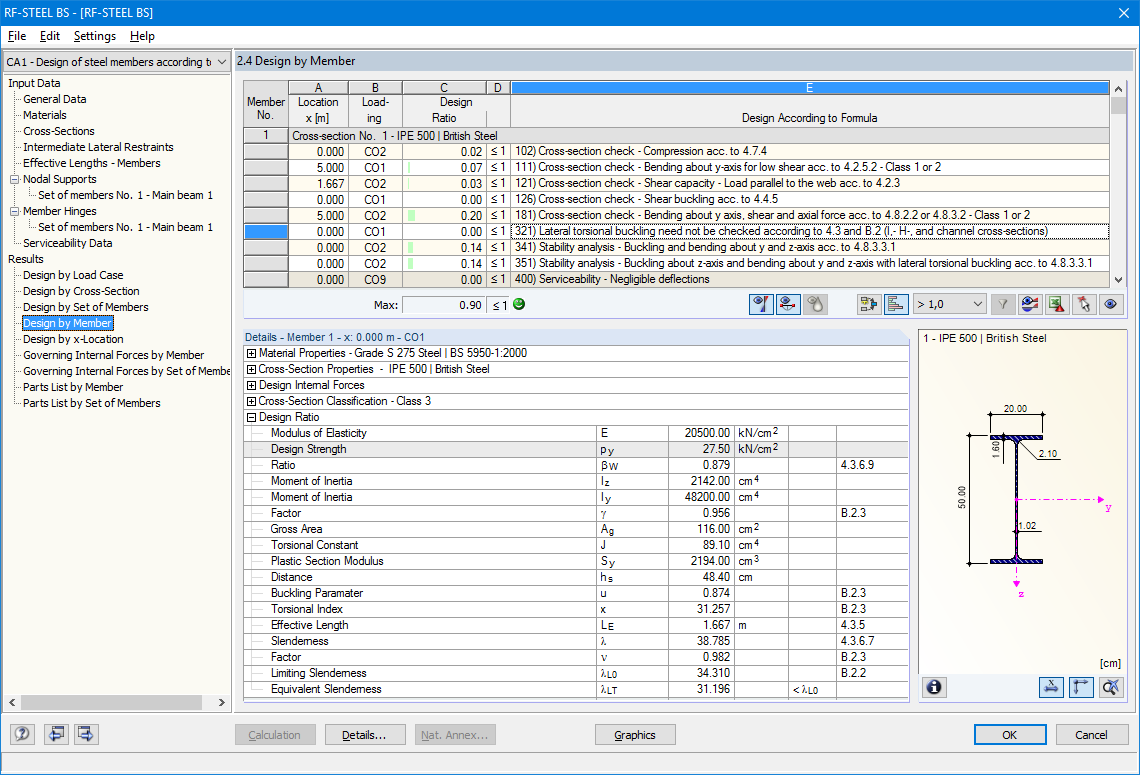Click the Nat. Annex... button
This screenshot has width=1140, height=775.
(454, 735)
